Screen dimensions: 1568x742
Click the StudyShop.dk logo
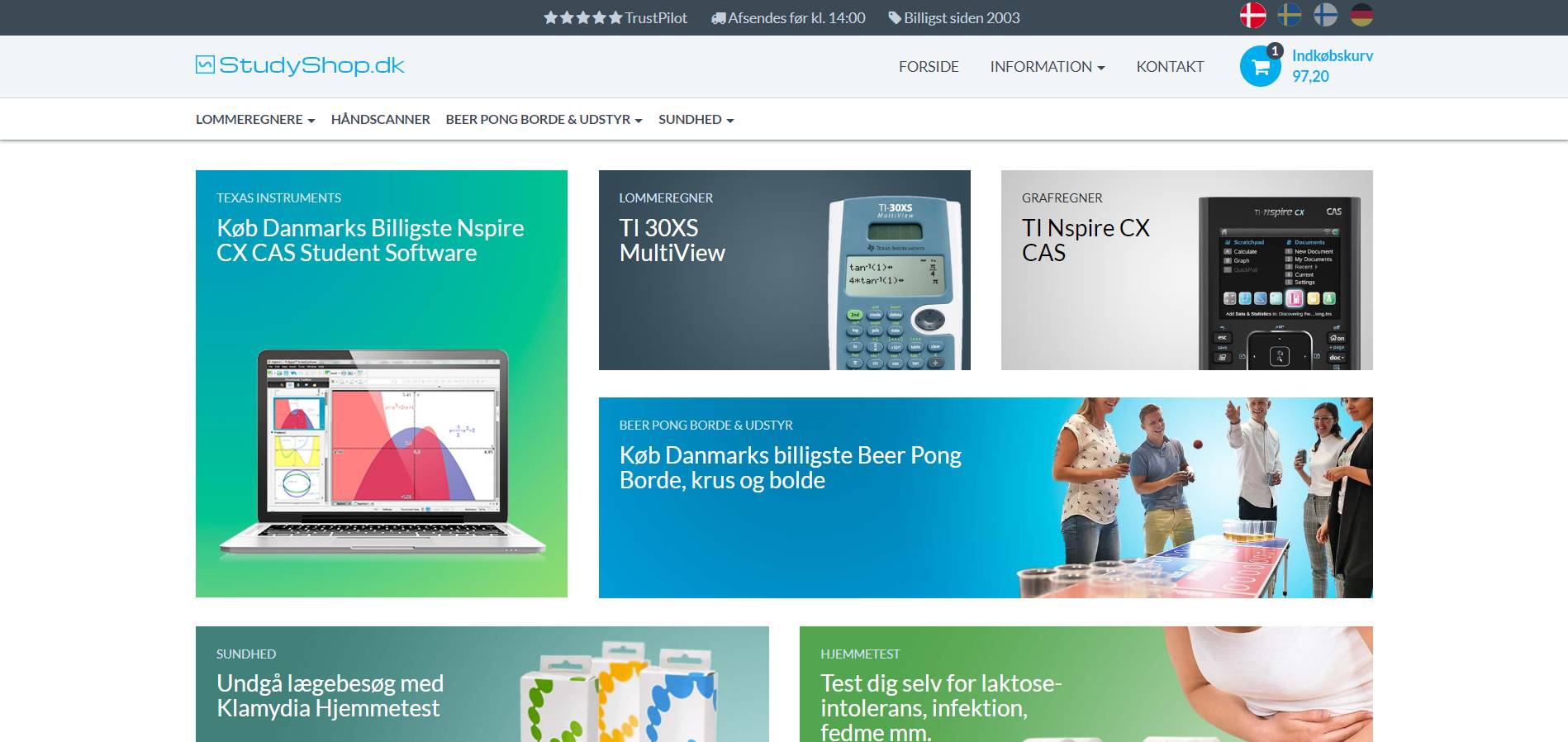pos(300,65)
